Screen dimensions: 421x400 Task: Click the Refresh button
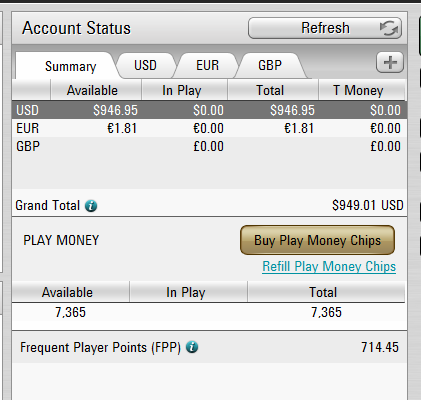(325, 28)
